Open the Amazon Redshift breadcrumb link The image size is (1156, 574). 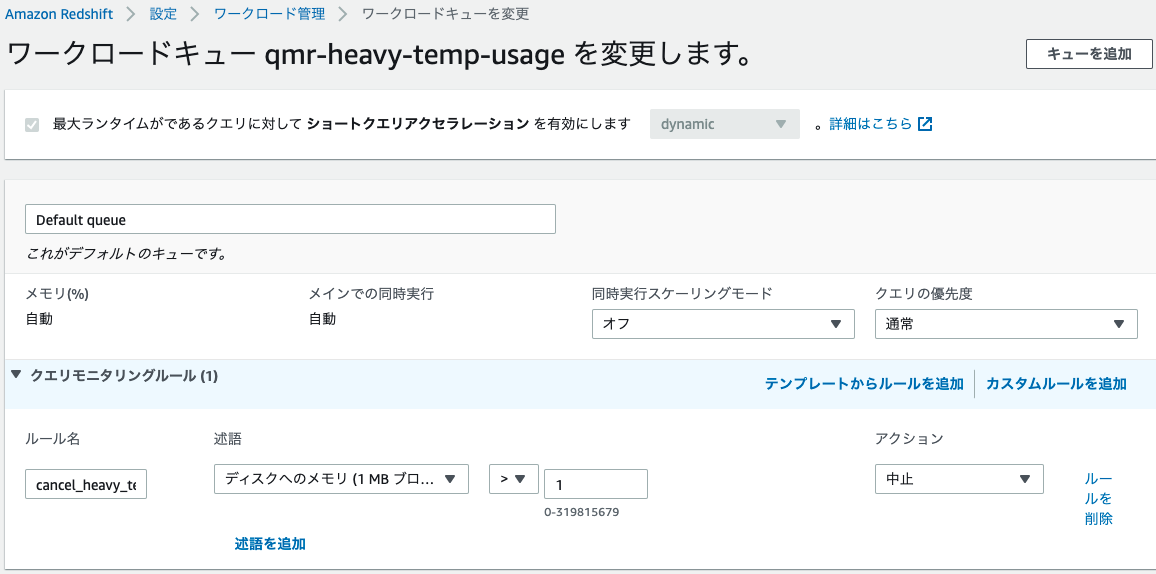60,13
